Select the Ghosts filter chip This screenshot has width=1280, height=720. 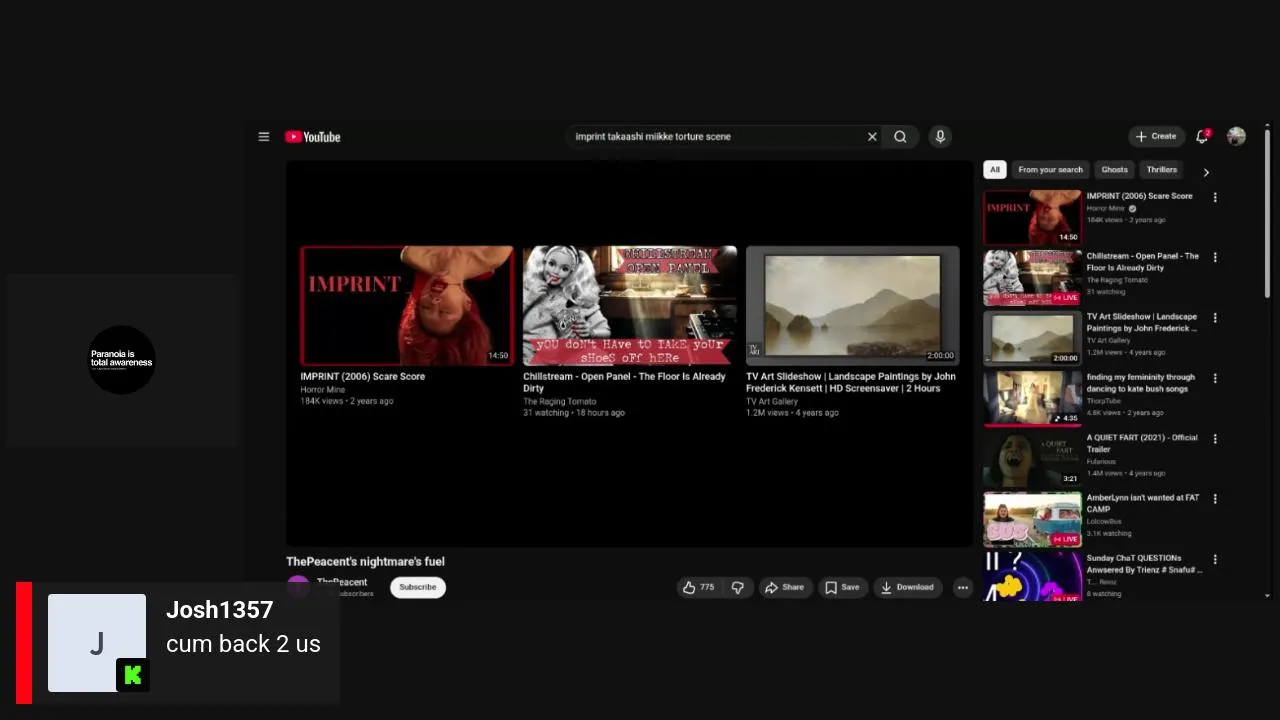pos(1115,170)
